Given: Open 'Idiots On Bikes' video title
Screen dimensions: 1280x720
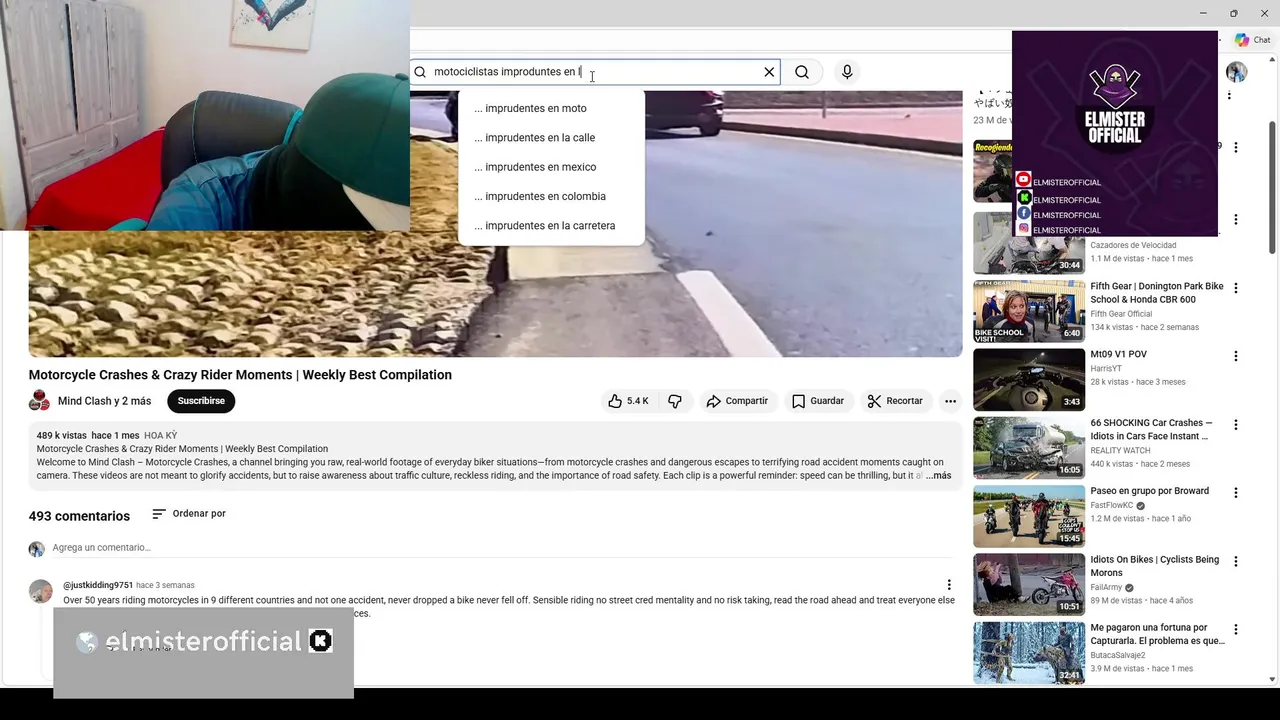Looking at the screenshot, I should [1154, 566].
